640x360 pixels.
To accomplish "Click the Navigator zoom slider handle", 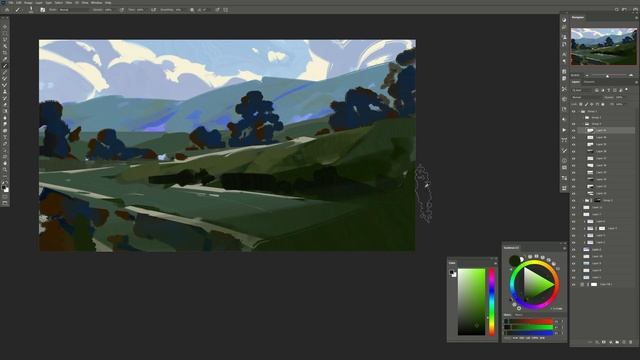I will (607, 76).
